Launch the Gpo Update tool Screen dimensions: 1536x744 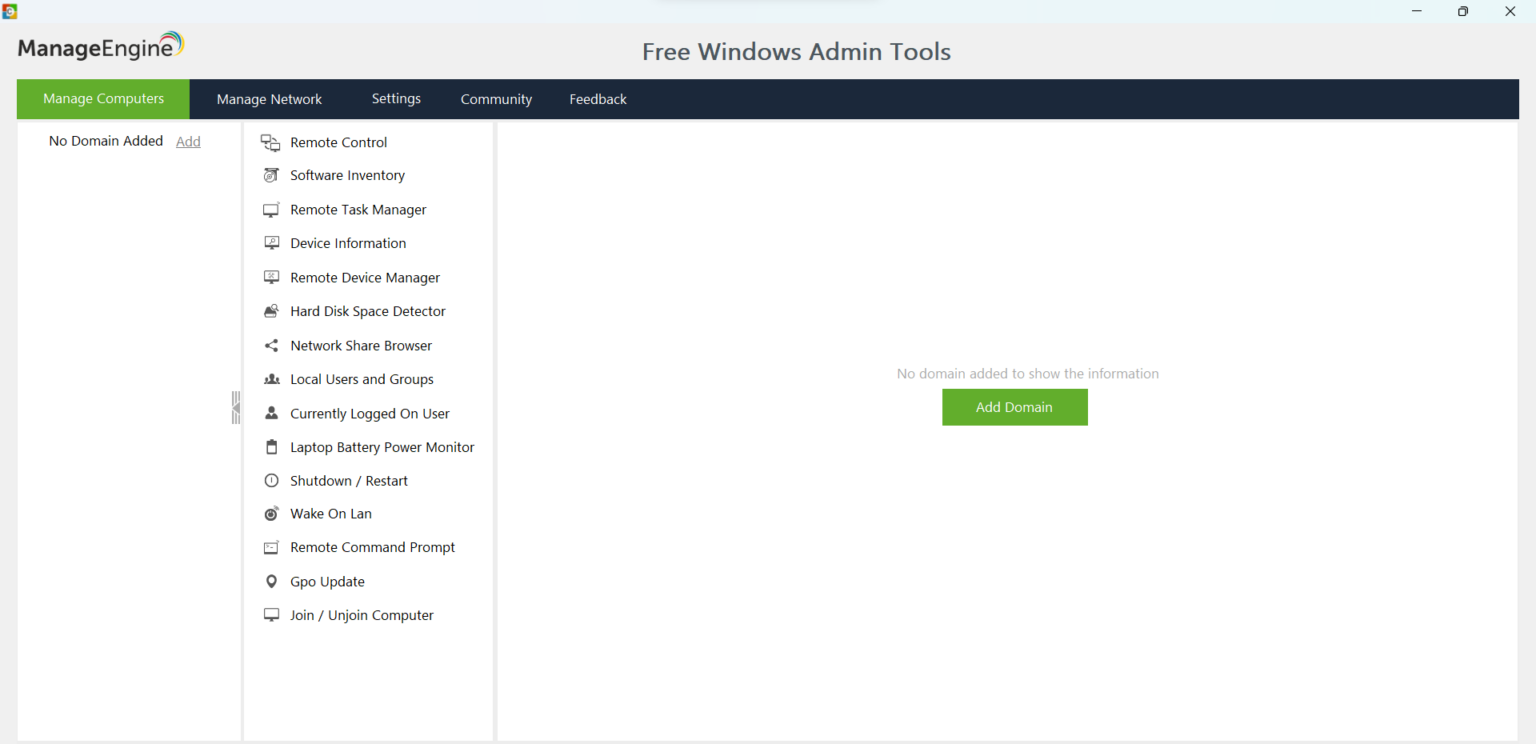[328, 581]
